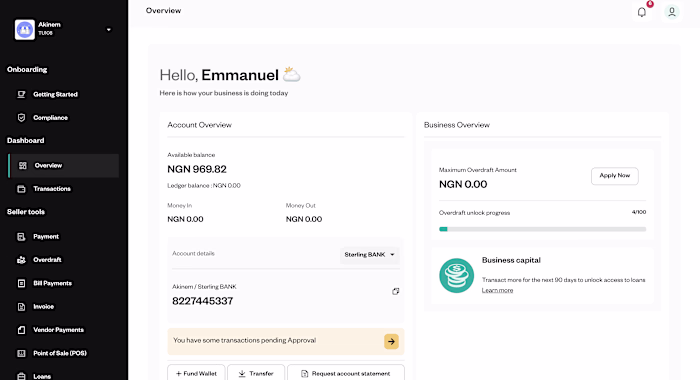Viewport: 700px width, 380px height.
Task: Click the Compliance shield icon
Action: [x=21, y=117]
